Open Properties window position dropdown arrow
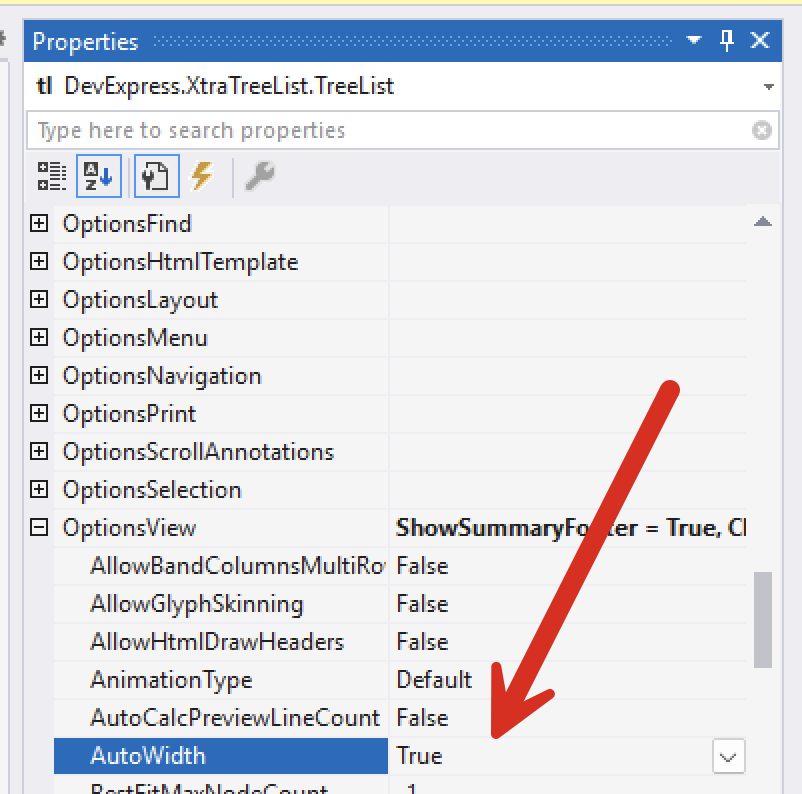The height and width of the screenshot is (794, 802). point(694,41)
